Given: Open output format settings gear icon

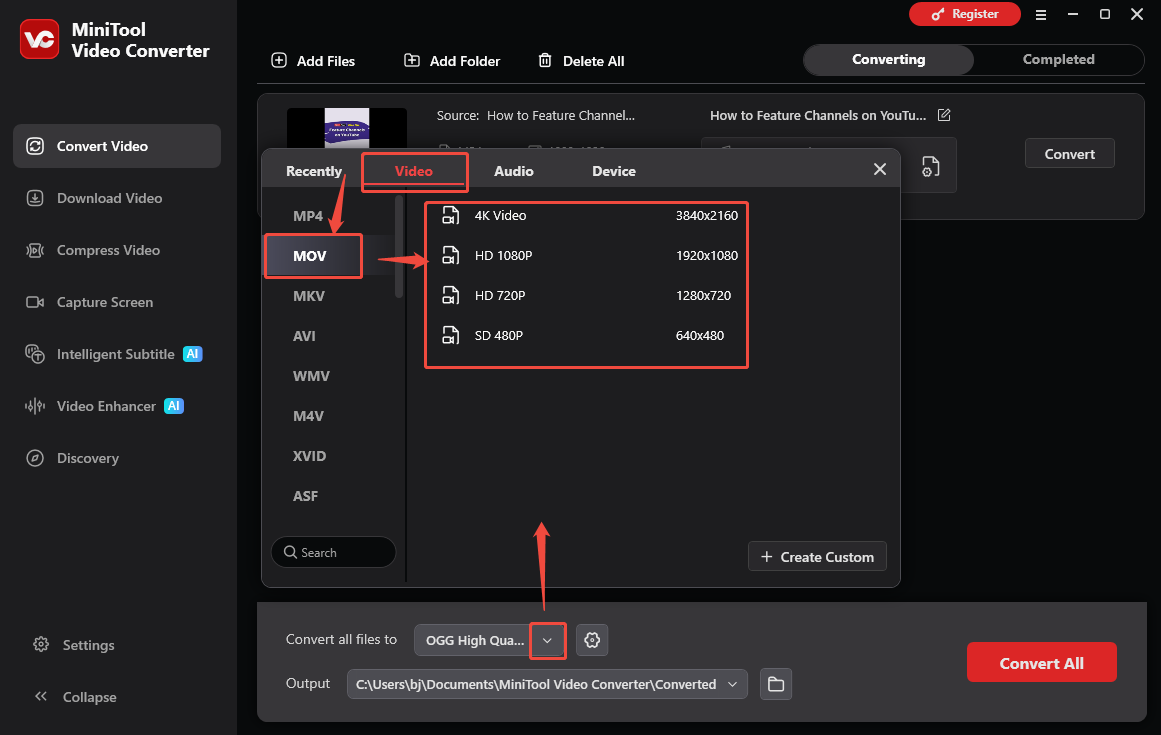Looking at the screenshot, I should (x=592, y=640).
